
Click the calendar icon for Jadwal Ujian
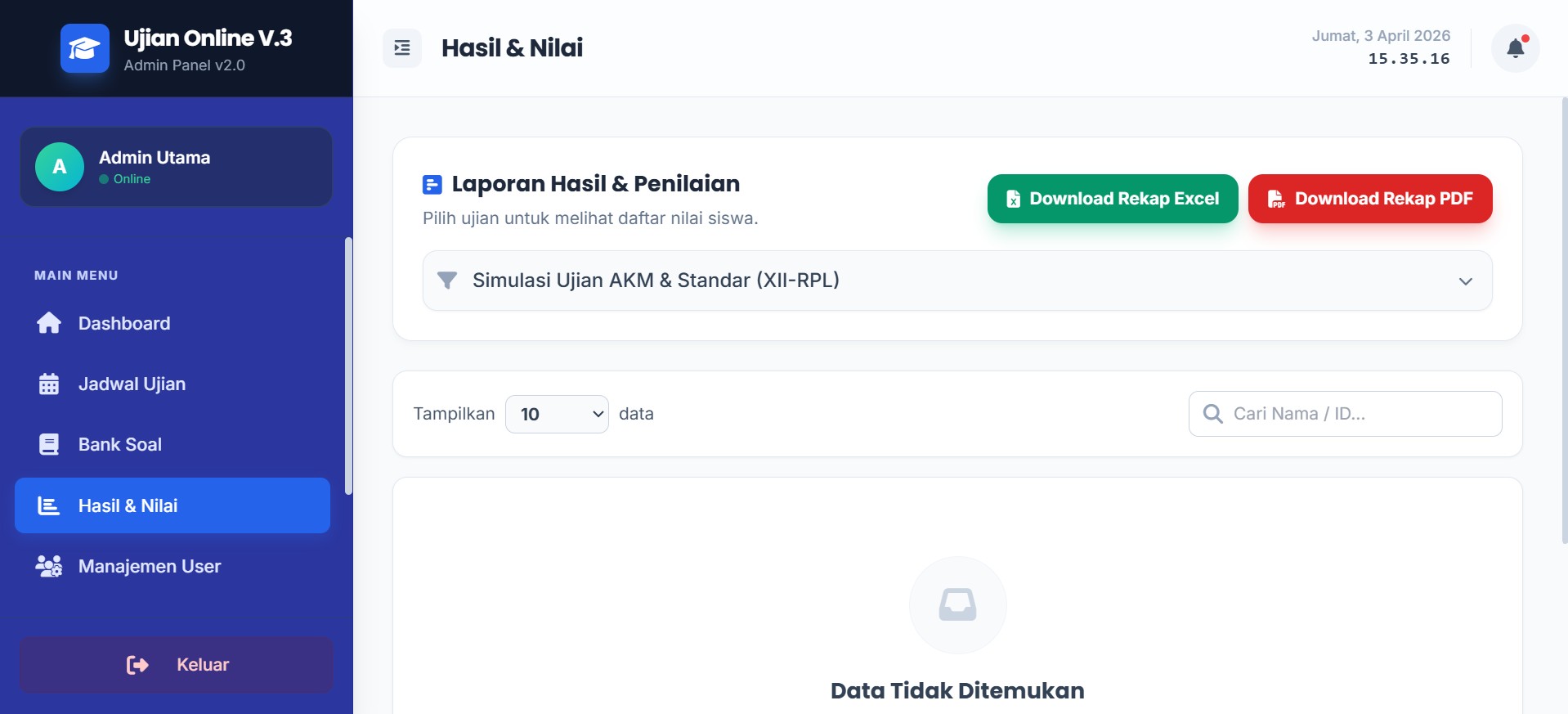click(49, 384)
